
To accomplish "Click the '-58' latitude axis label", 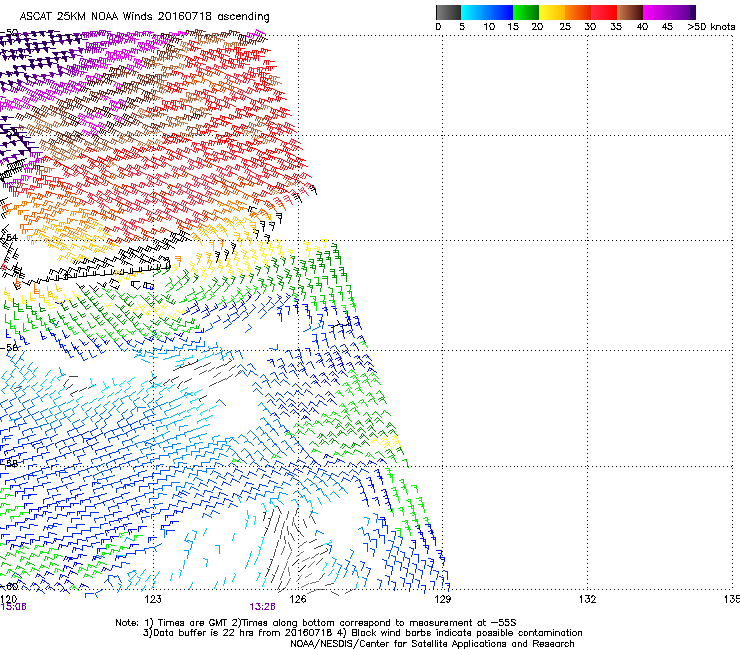I will [9, 464].
